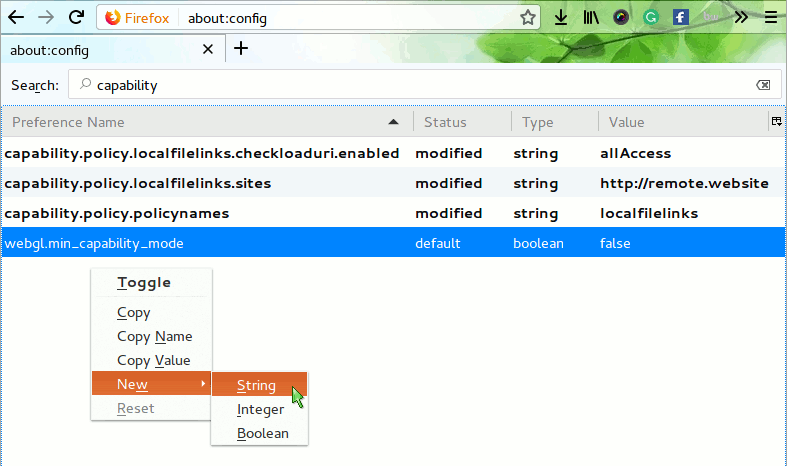This screenshot has width=787, height=466.
Task: Click the Facebook extension icon
Action: [x=681, y=17]
